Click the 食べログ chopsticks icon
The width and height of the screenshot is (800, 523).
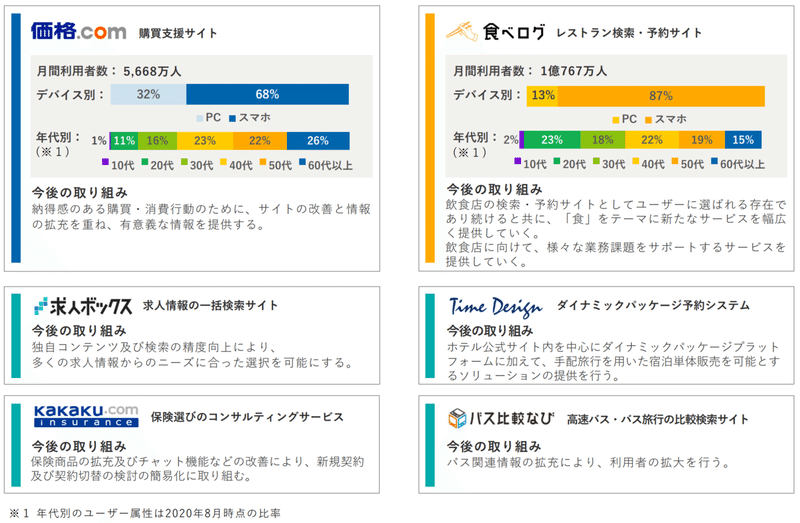pos(462,31)
